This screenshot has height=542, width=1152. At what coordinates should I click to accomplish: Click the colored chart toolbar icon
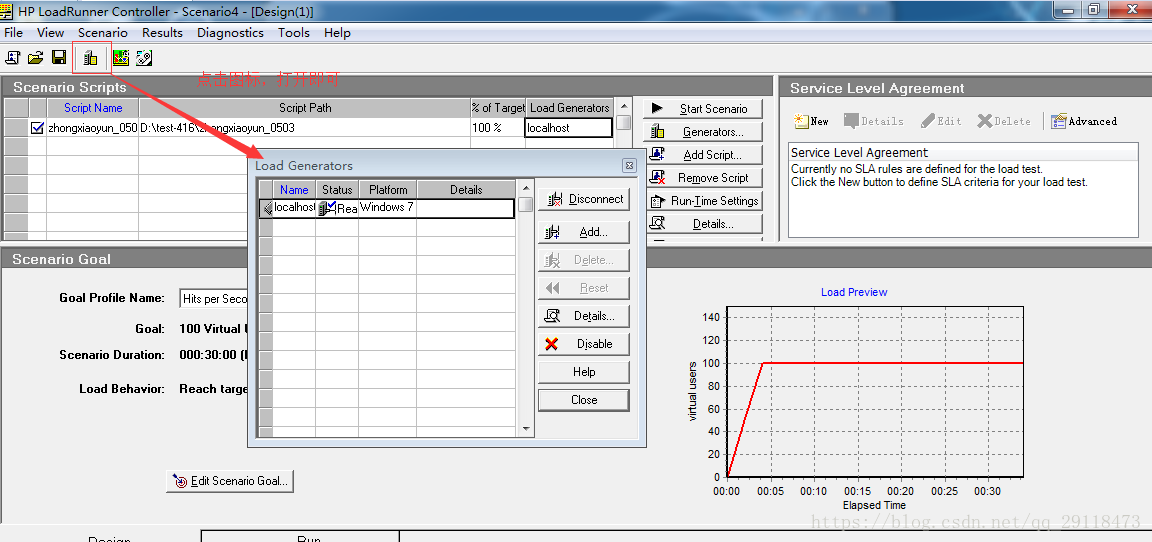(x=120, y=57)
